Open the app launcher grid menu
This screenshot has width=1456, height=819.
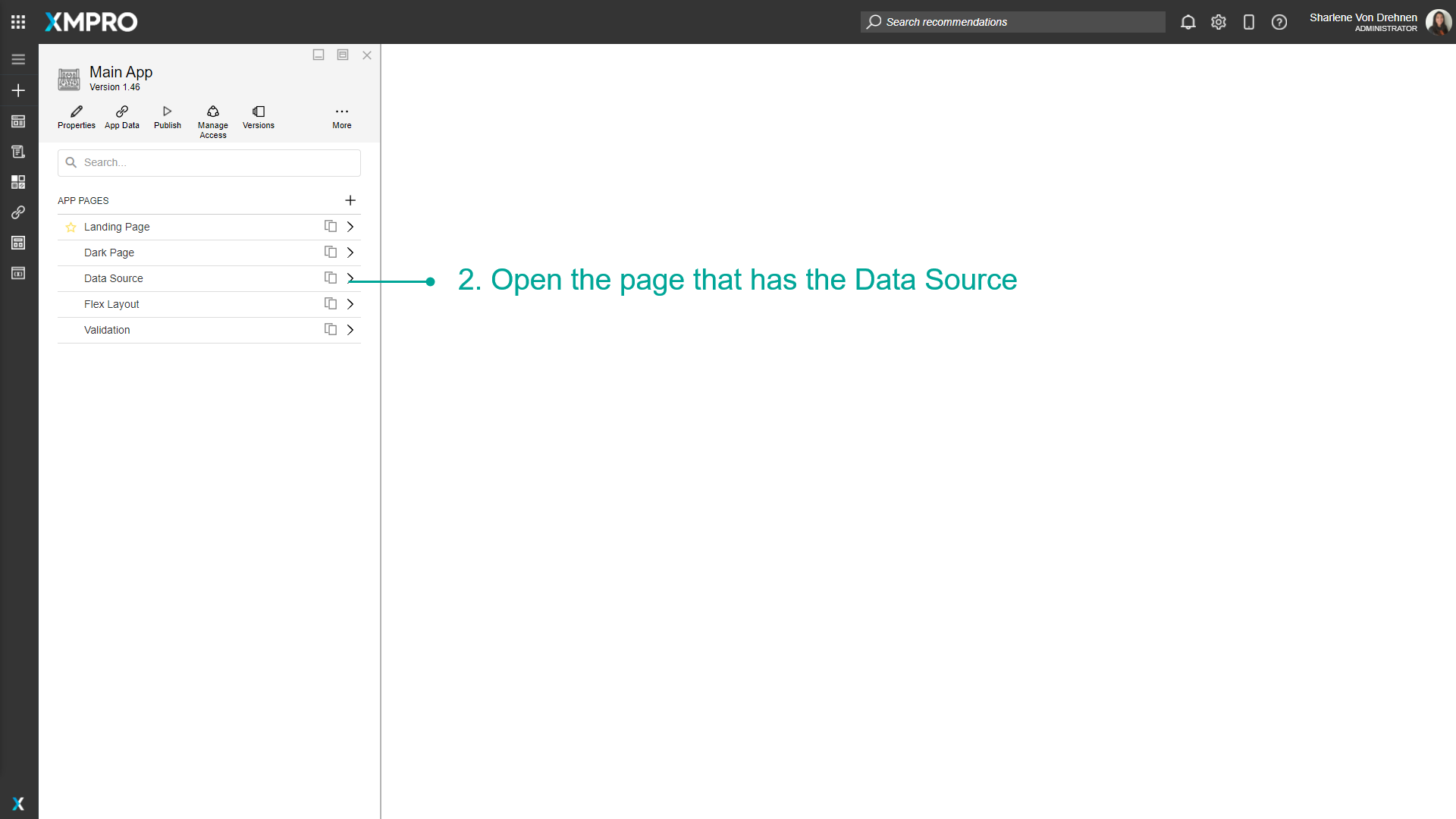coord(18,22)
